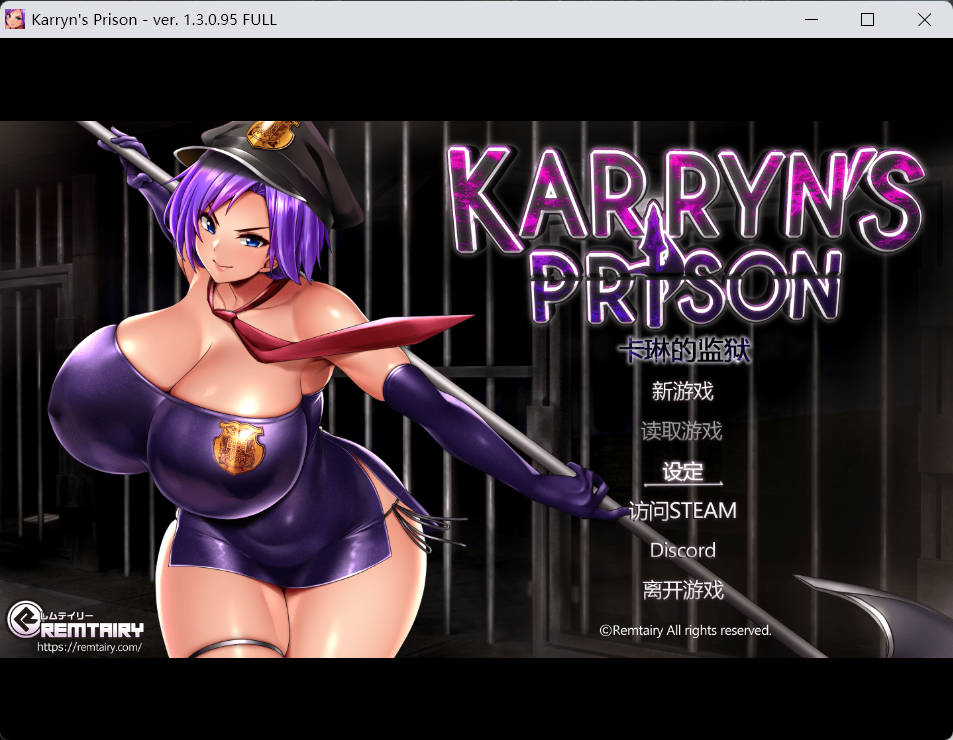Close the Karryn's Prison window
This screenshot has width=953, height=740.
click(925, 19)
